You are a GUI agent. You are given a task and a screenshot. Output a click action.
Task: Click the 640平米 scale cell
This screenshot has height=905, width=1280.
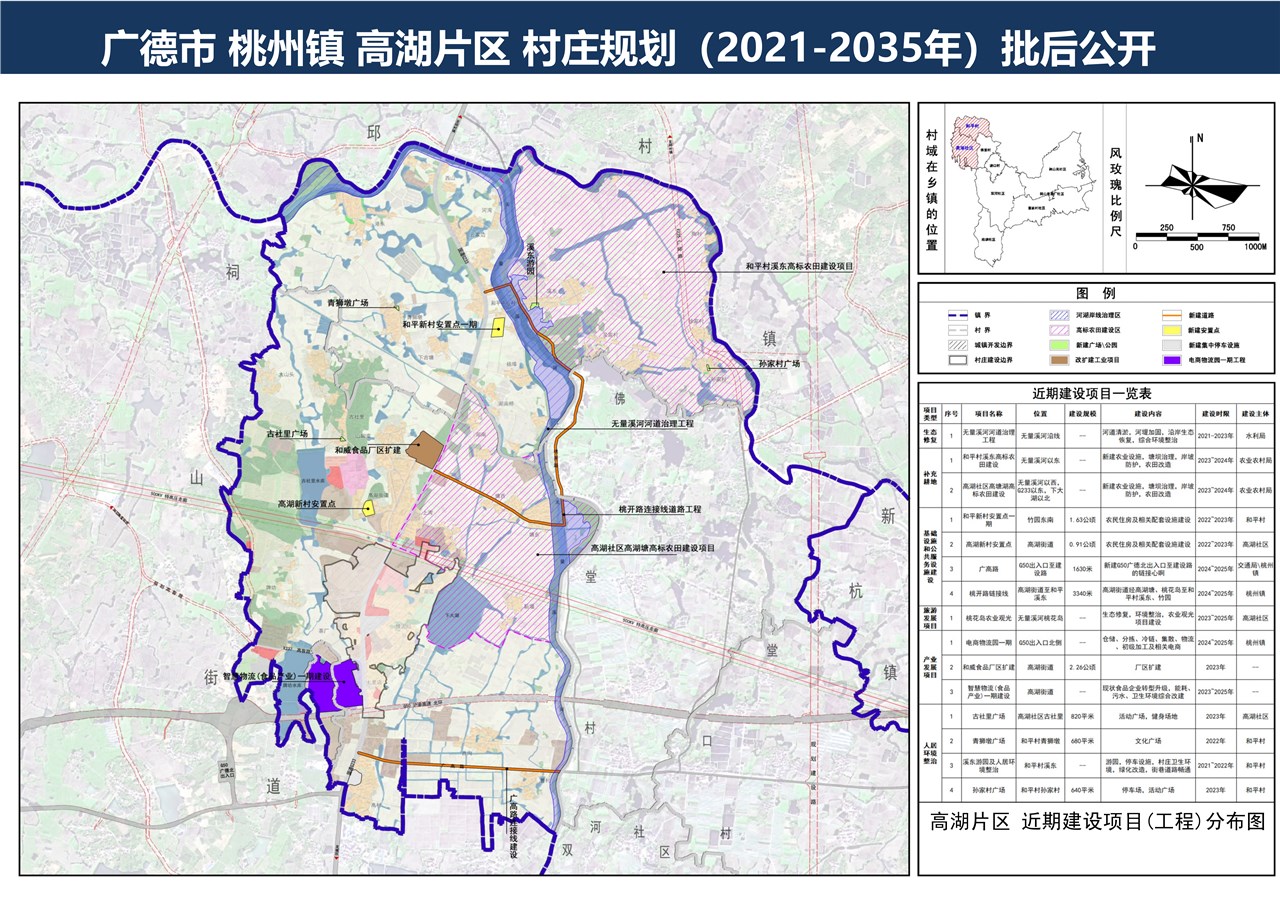(x=1081, y=790)
